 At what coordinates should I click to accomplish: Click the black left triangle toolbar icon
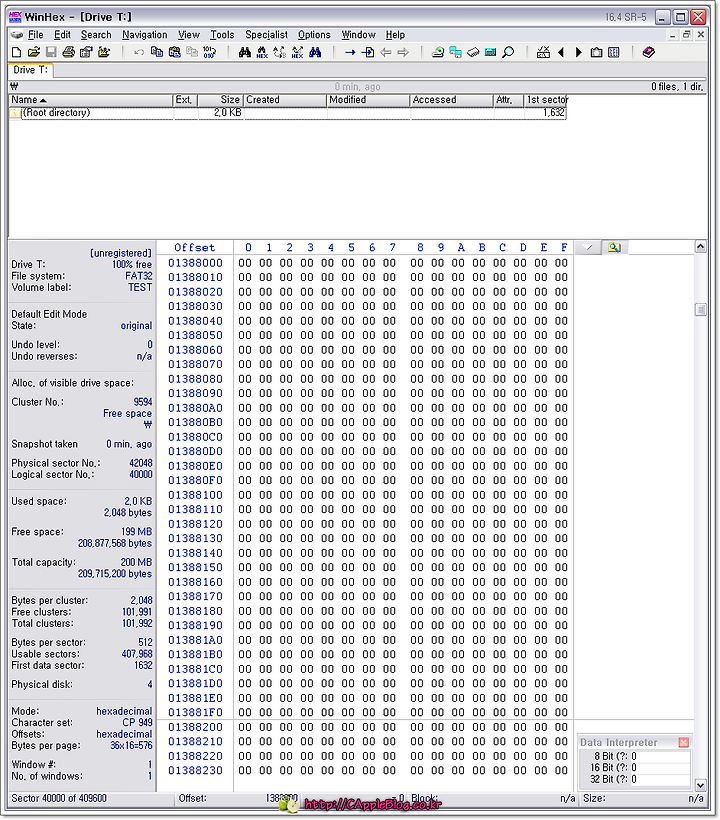tap(561, 52)
